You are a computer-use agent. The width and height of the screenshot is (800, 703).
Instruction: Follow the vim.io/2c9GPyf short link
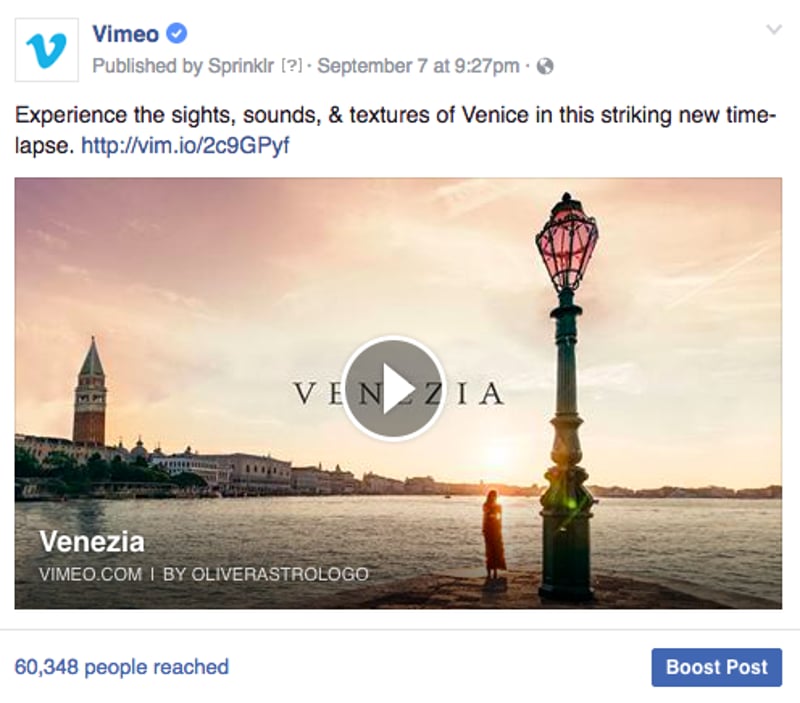click(x=185, y=145)
